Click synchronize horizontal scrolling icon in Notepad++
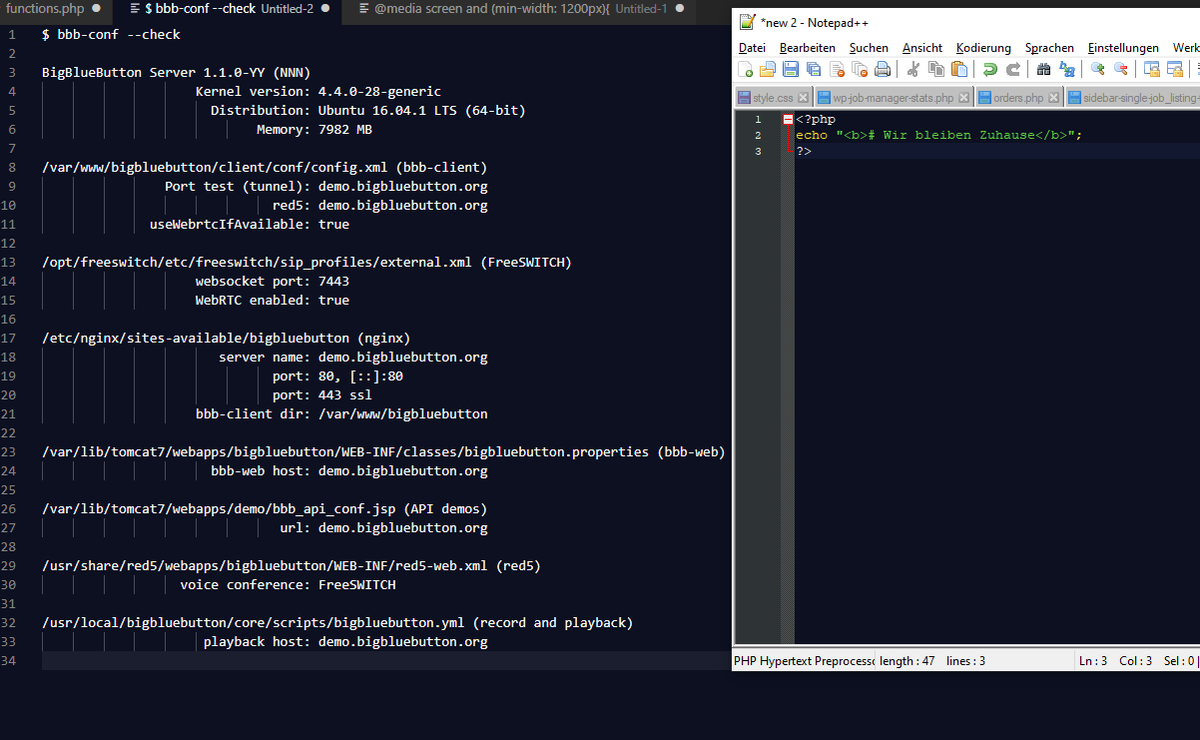The height and width of the screenshot is (740, 1200). 1175,69
